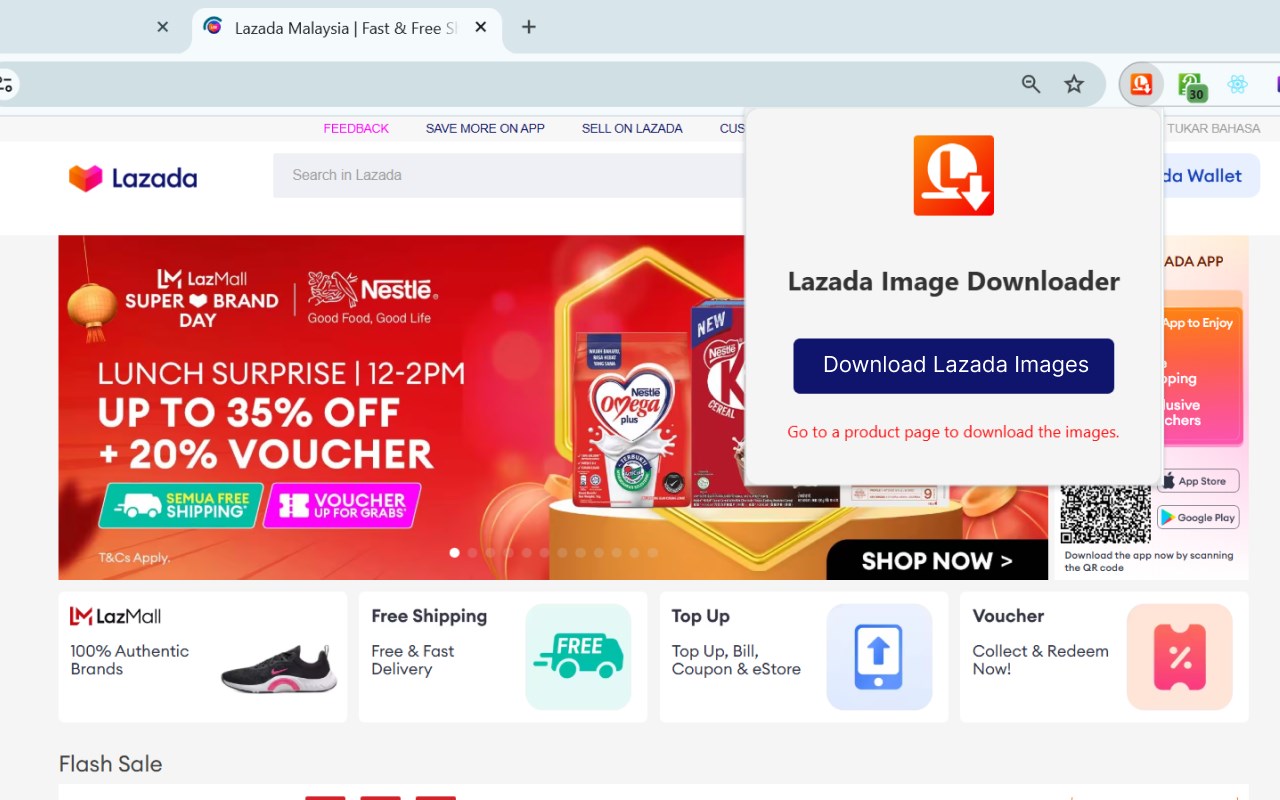This screenshot has height=800, width=1280.
Task: Click the Flash Sale heading
Action: [110, 764]
